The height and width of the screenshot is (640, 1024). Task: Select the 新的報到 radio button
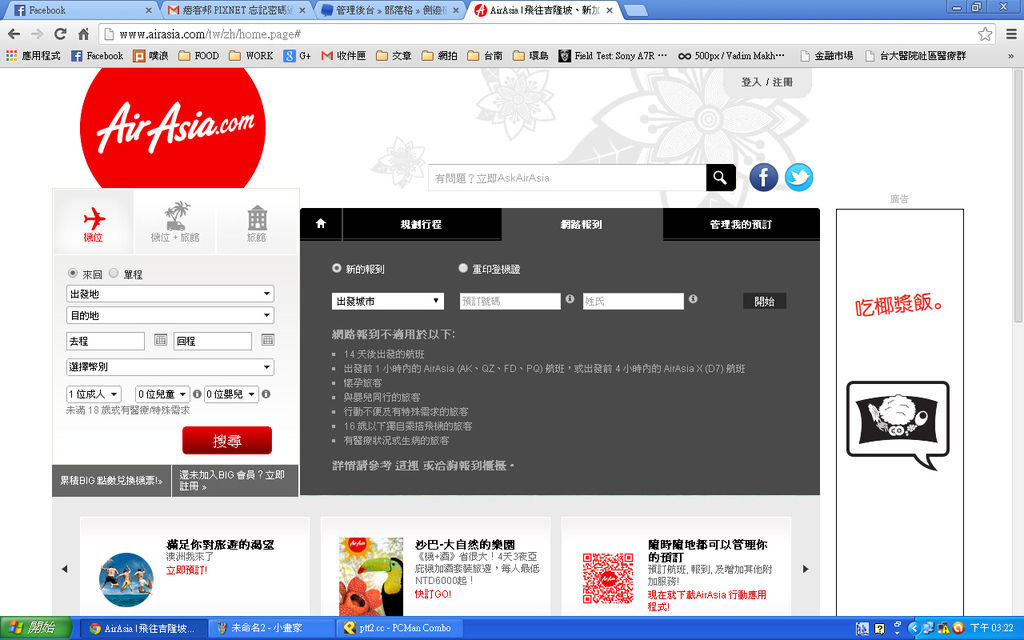coord(337,268)
